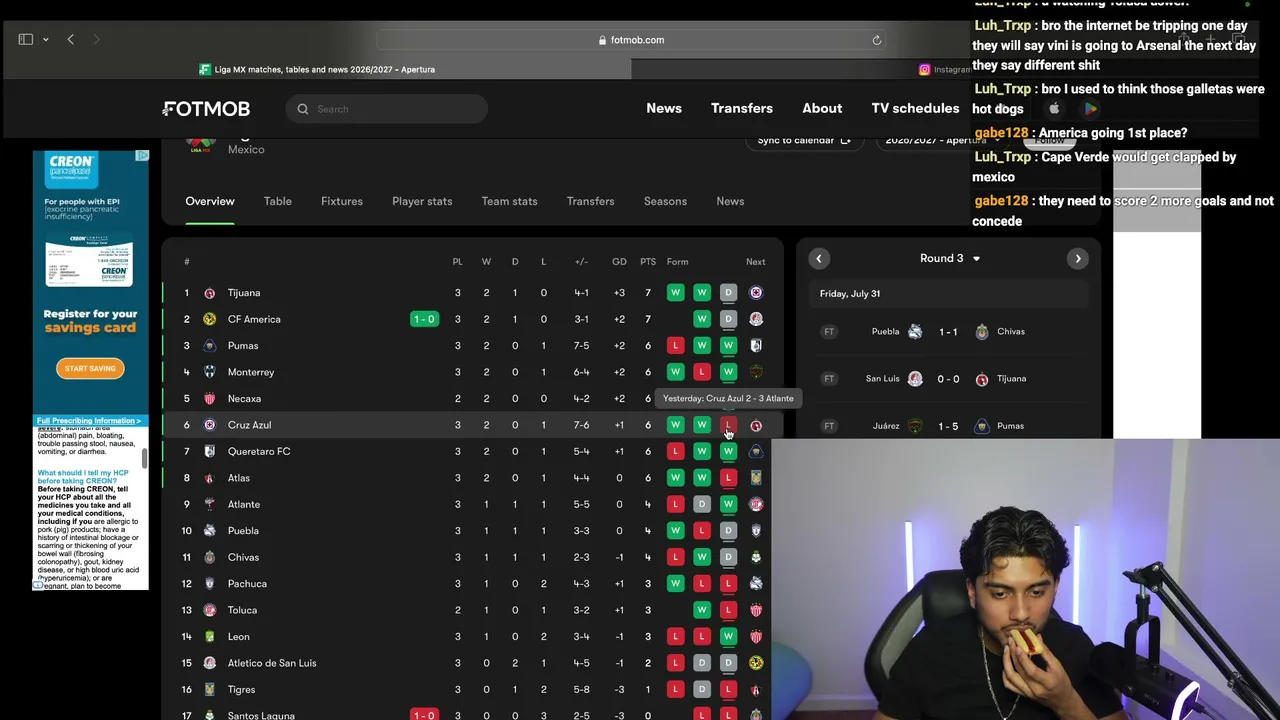Click the Santos Laguna team name
Screen dimensions: 1280x720
261,714
